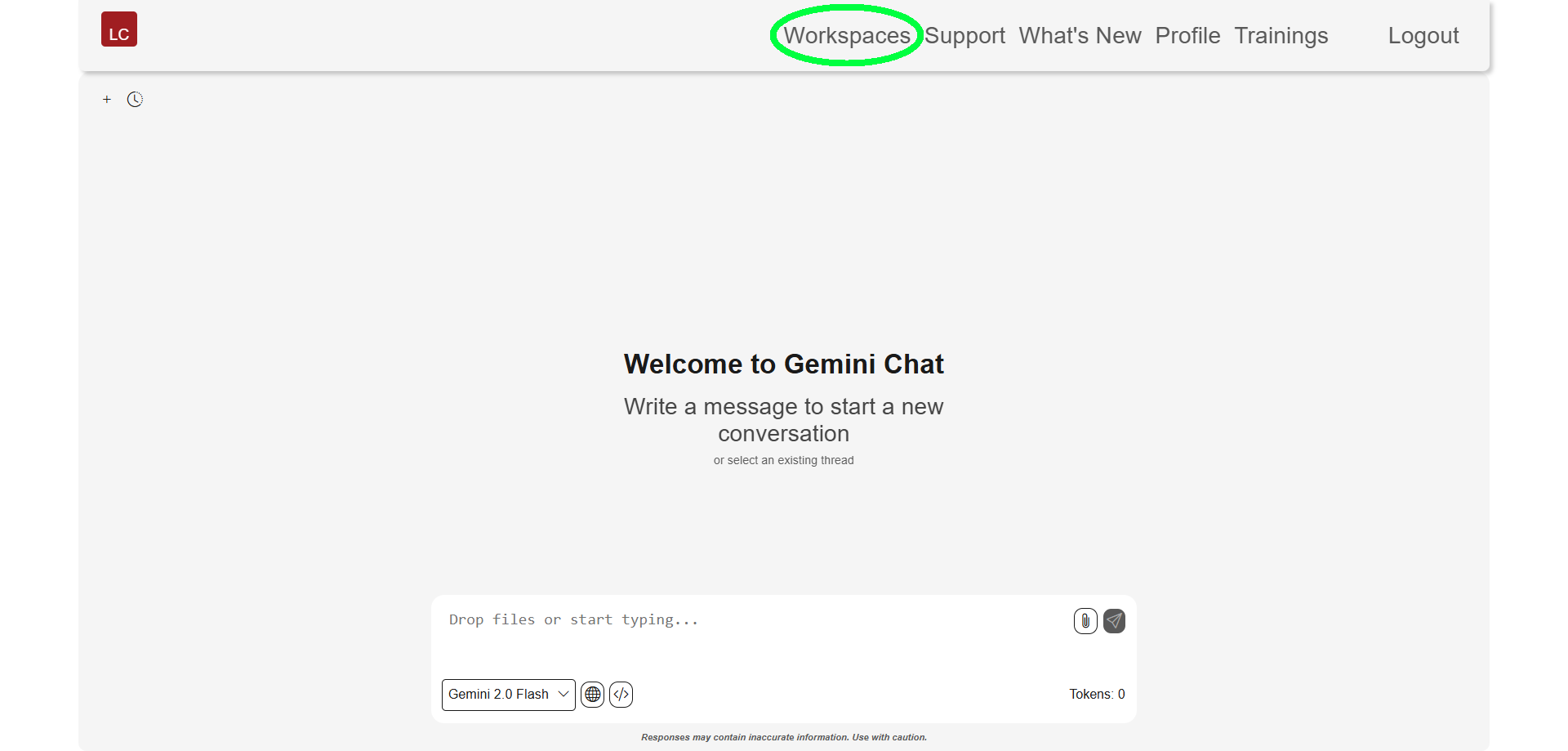Open the Gemini 2.0 Flash model dropdown
Screen dimensions: 1568x751
click(509, 695)
